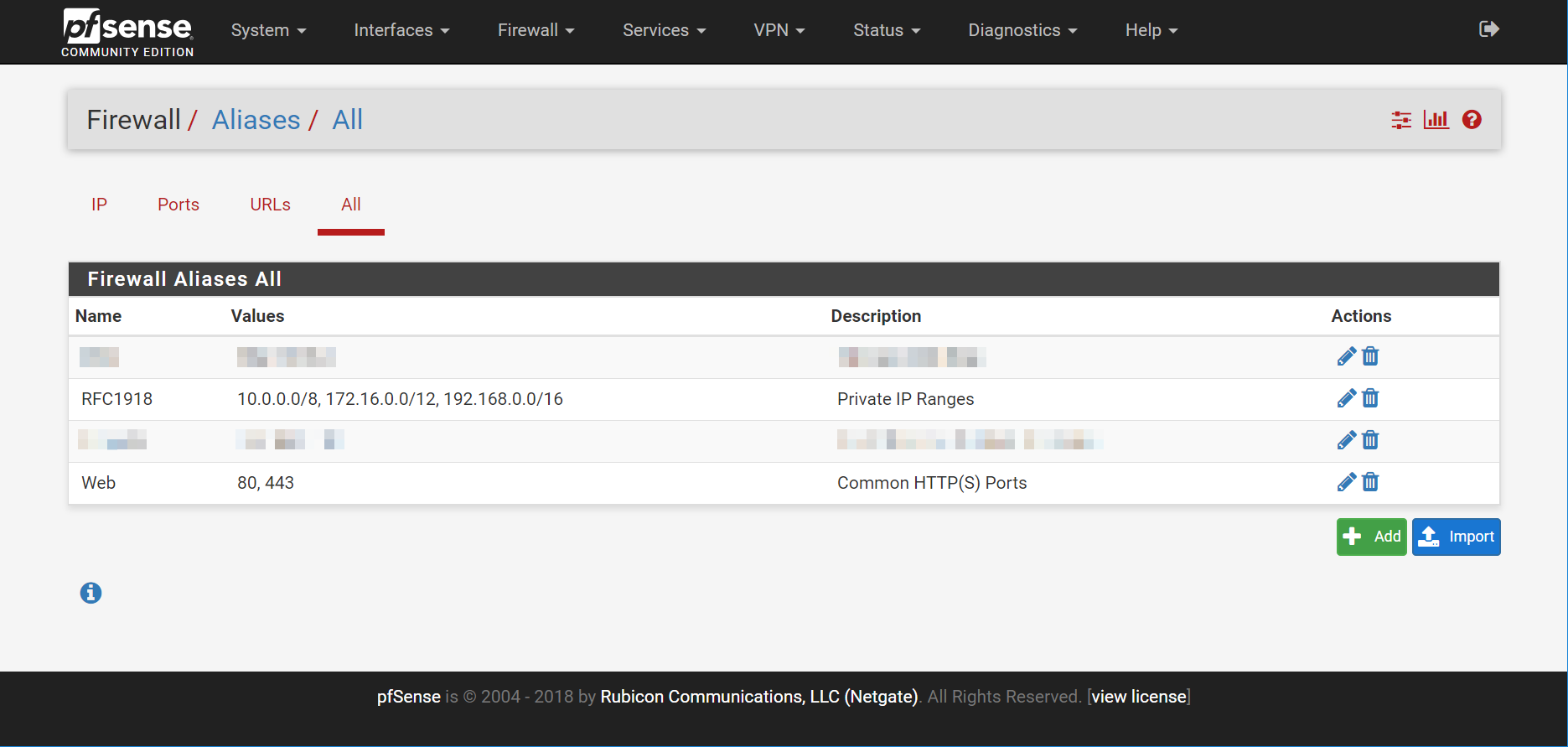This screenshot has height=747, width=1568.
Task: Click the logout icon in the top bar
Action: pos(1488,29)
